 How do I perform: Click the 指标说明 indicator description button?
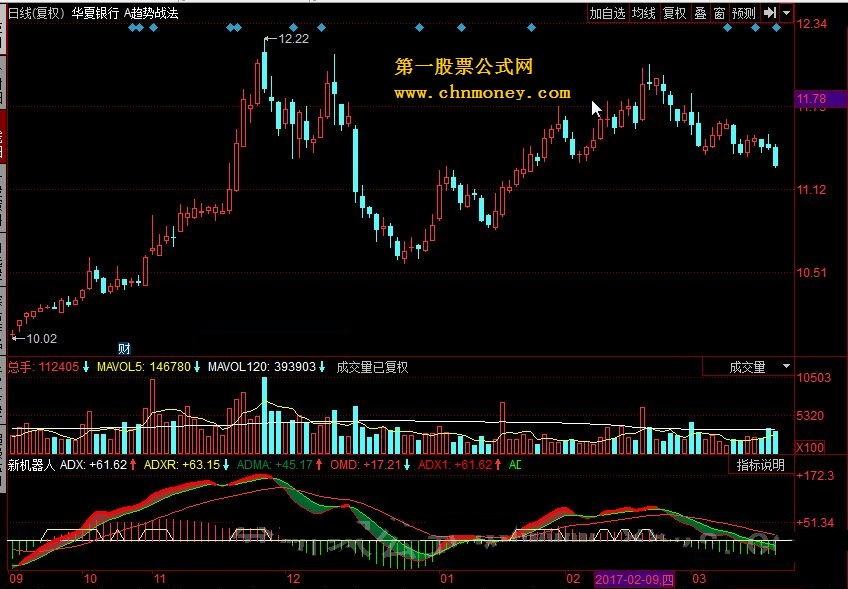tap(760, 465)
